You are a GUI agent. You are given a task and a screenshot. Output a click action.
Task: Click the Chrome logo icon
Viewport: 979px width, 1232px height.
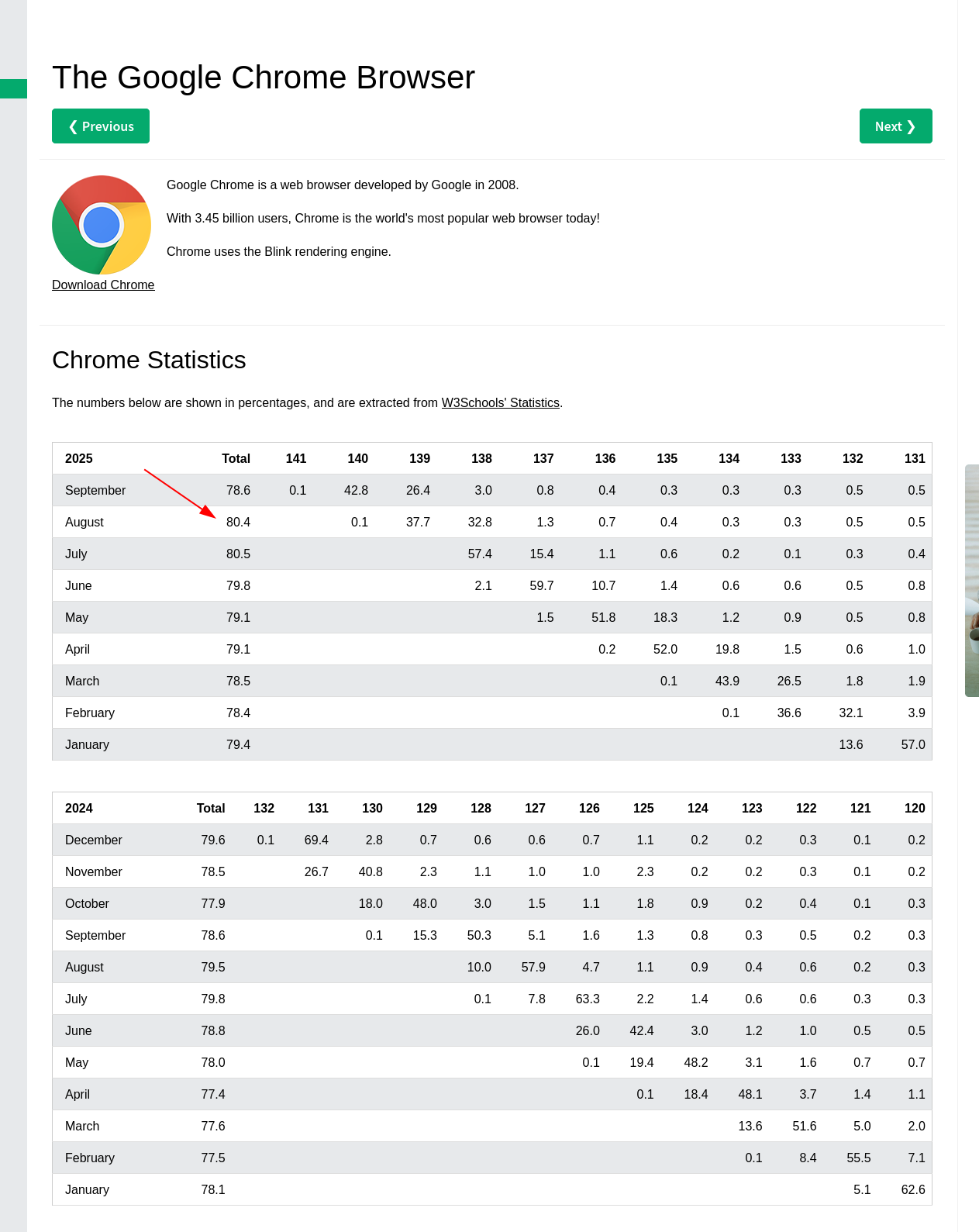pos(101,225)
